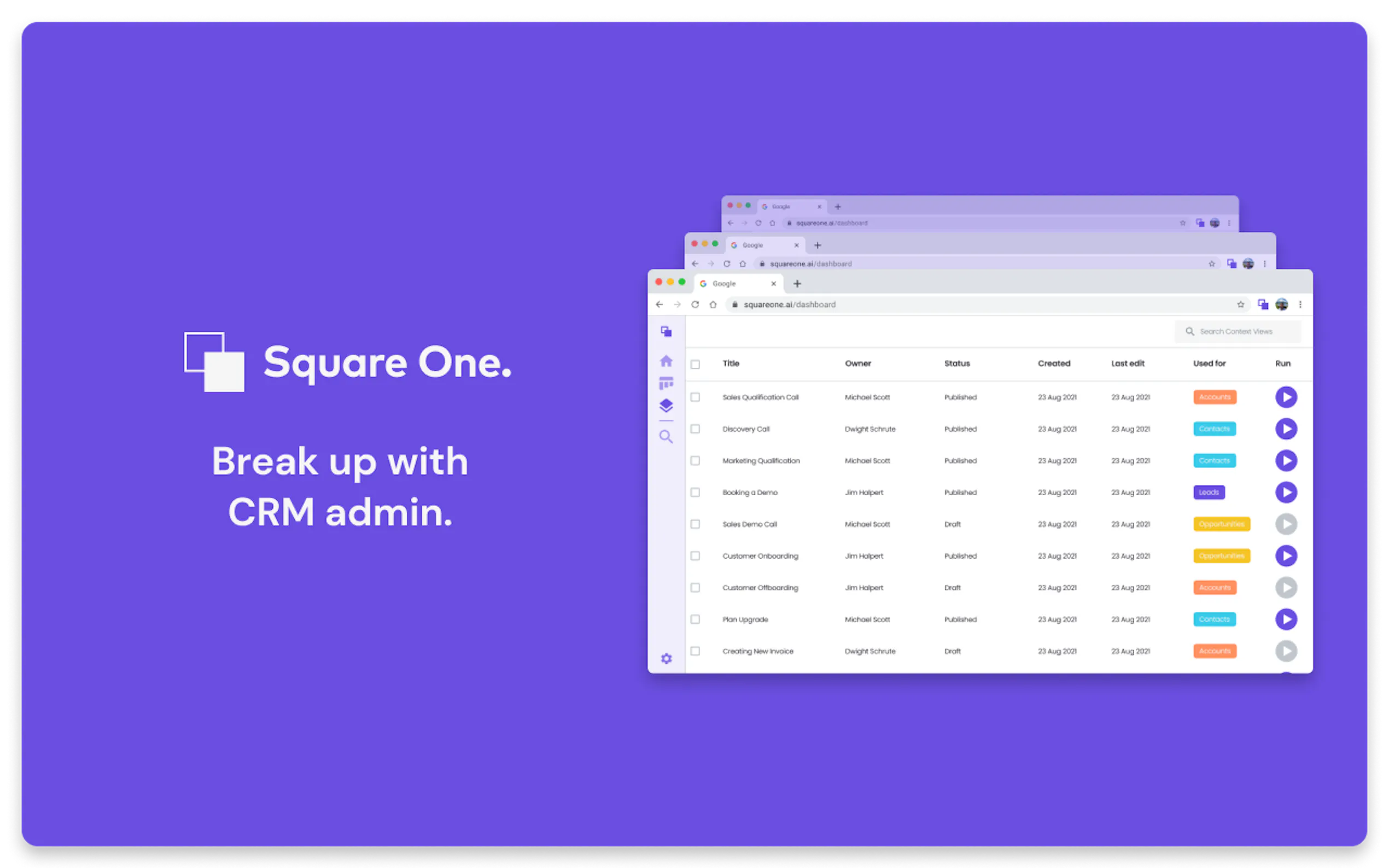Run the Discovery Call view

point(1286,429)
